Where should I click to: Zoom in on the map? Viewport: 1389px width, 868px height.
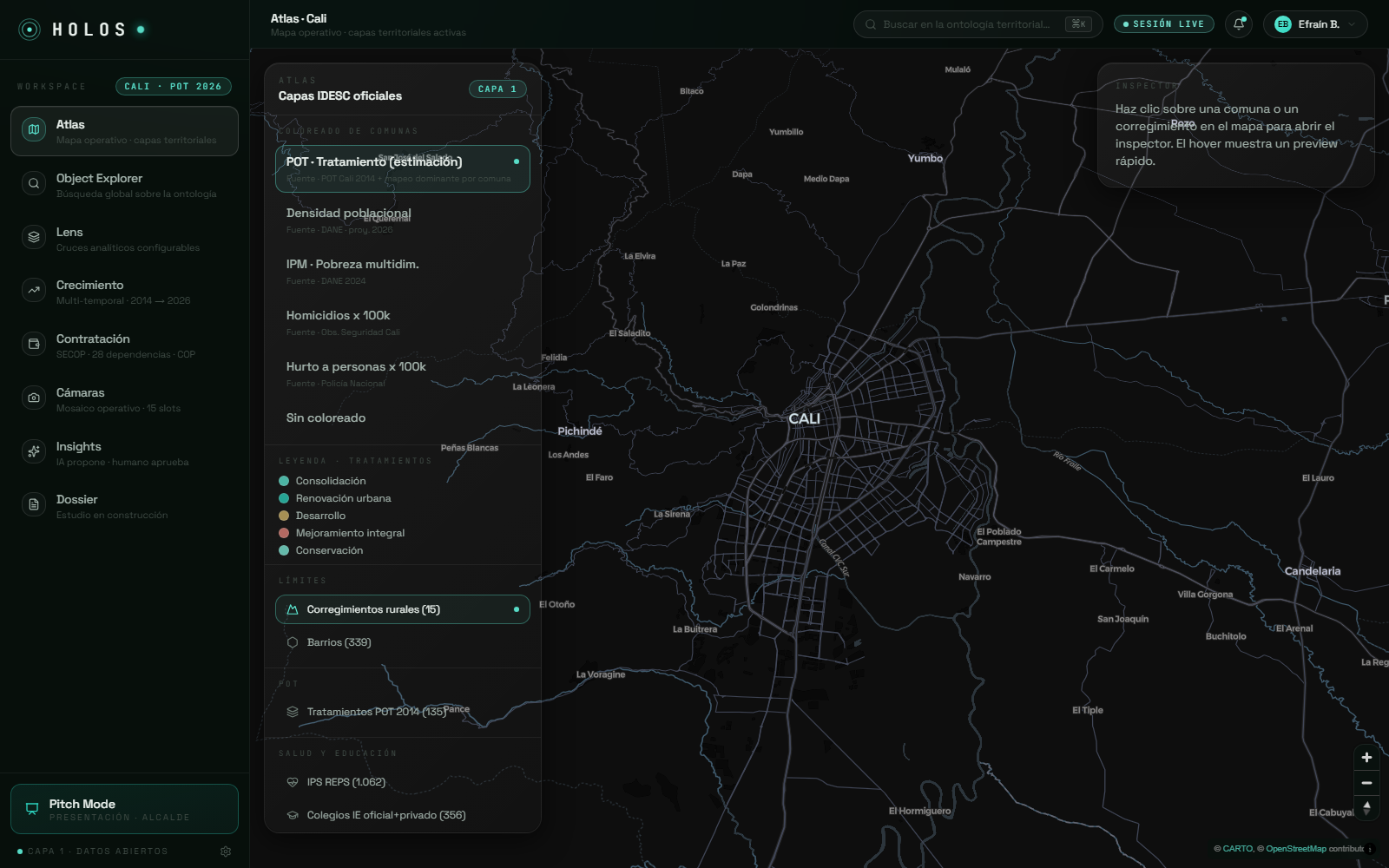(x=1366, y=758)
